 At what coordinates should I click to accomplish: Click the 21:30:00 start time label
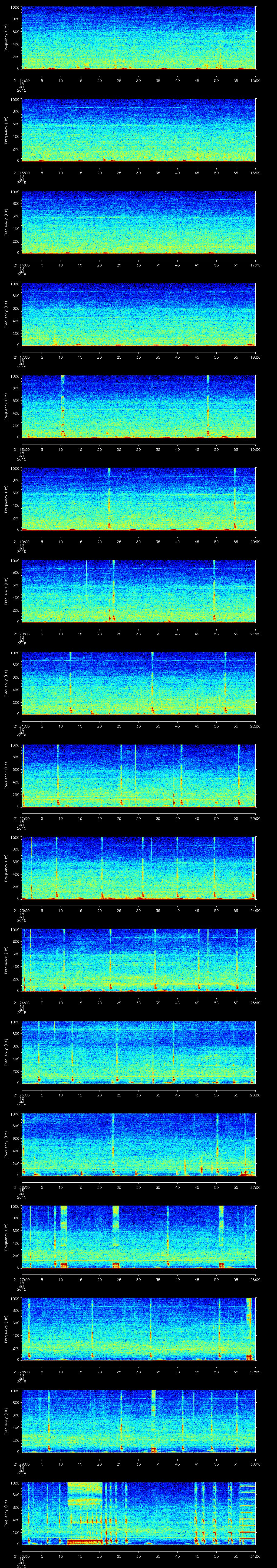click(21, 1556)
